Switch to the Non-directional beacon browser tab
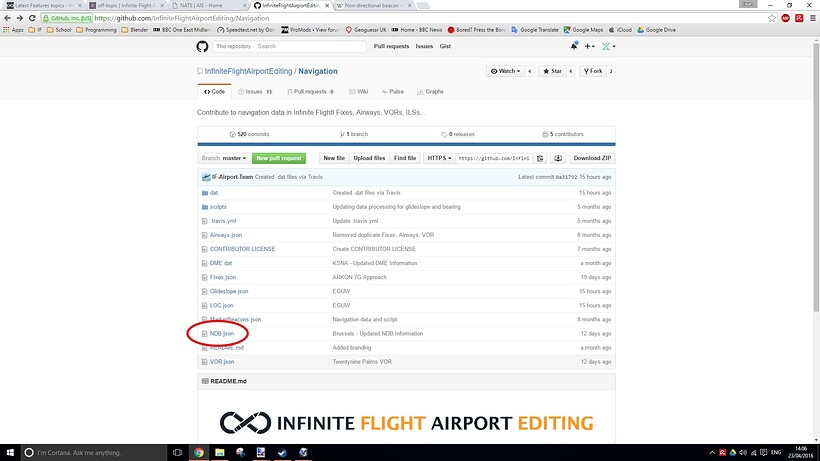This screenshot has width=820, height=461. pyautogui.click(x=374, y=5)
